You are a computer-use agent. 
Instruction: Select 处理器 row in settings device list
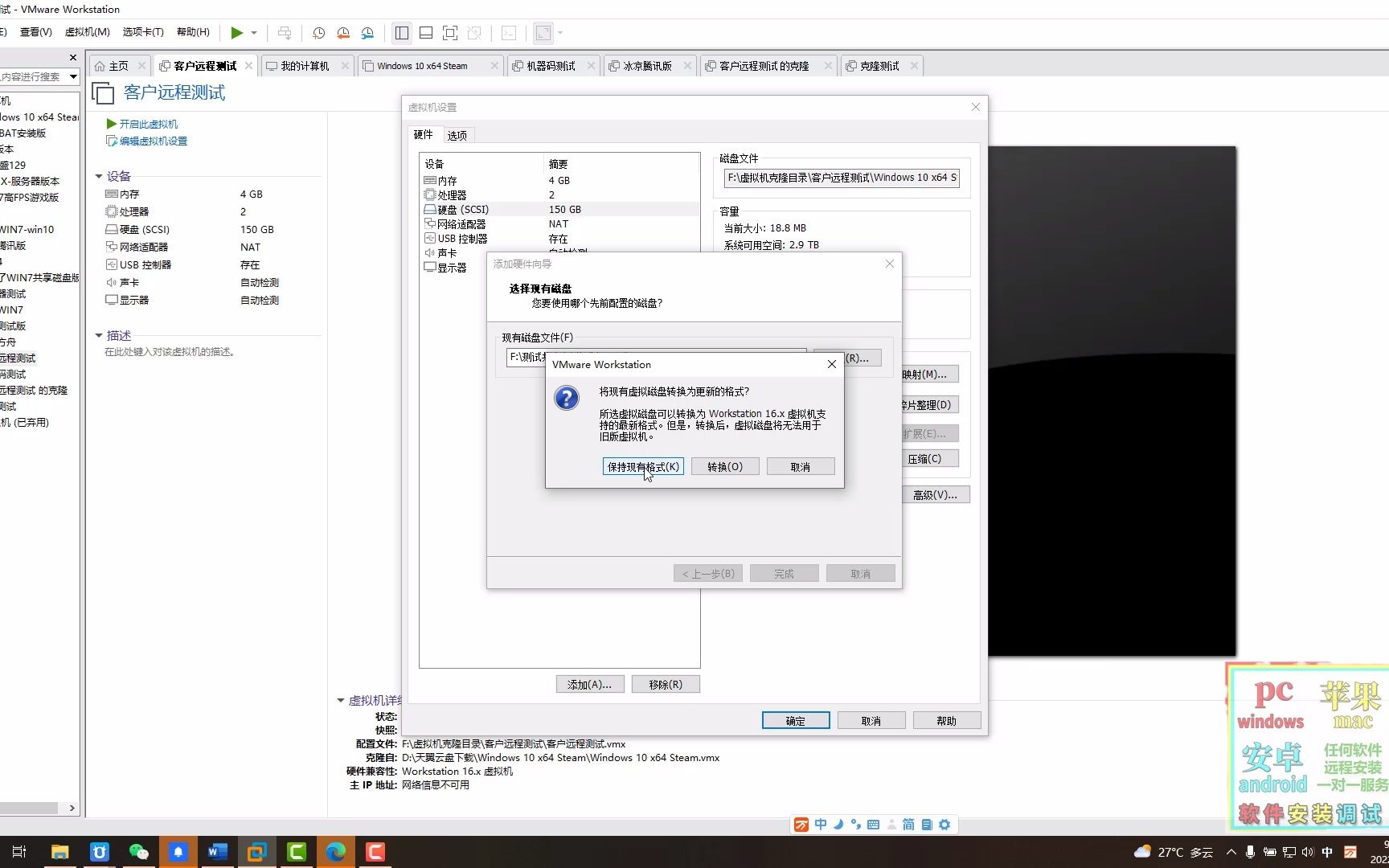tap(559, 195)
